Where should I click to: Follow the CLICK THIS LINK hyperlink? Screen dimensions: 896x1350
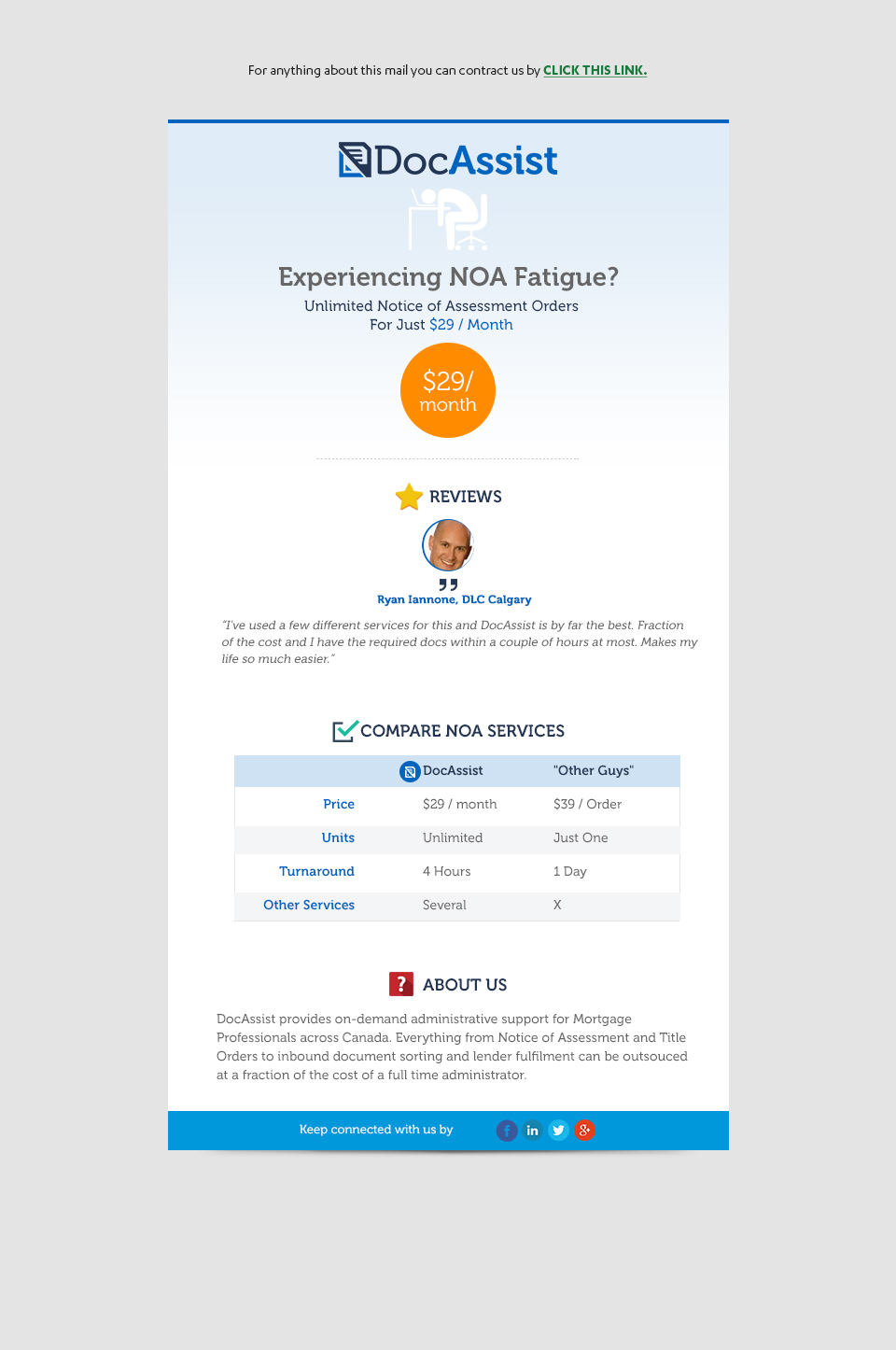click(595, 70)
